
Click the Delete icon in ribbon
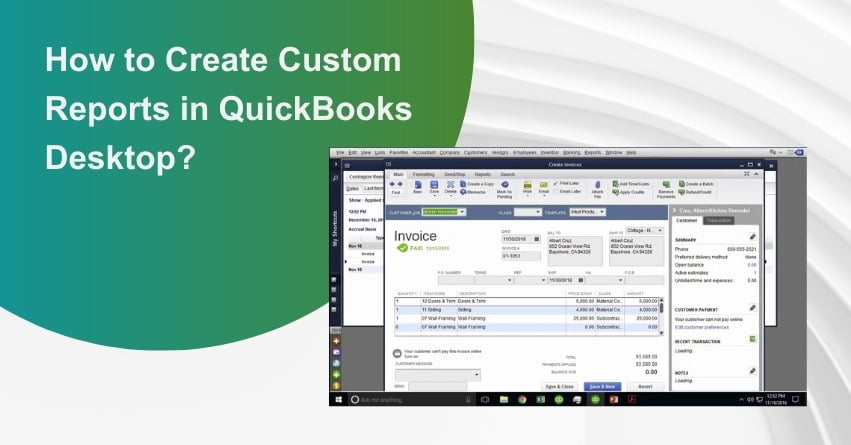[x=450, y=186]
